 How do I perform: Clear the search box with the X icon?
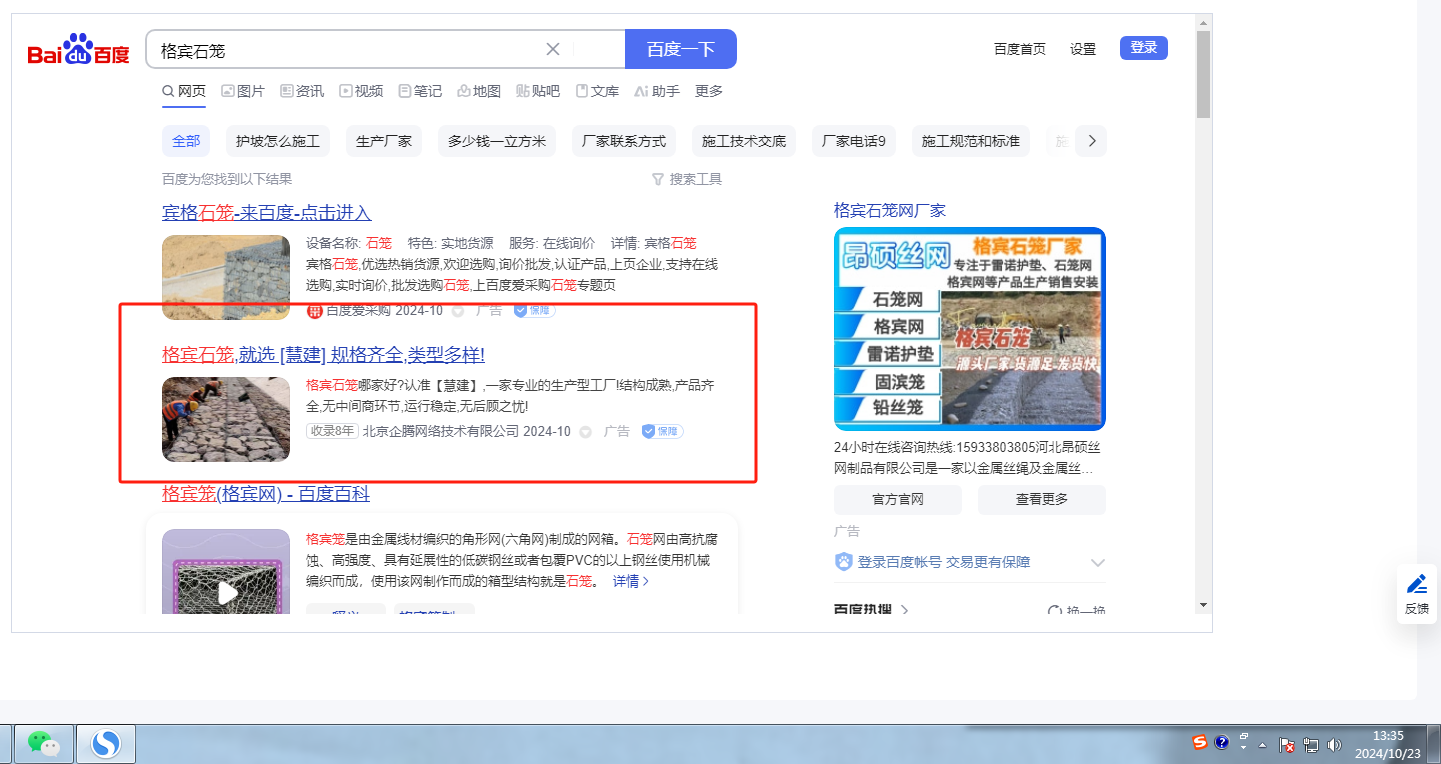pyautogui.click(x=553, y=49)
